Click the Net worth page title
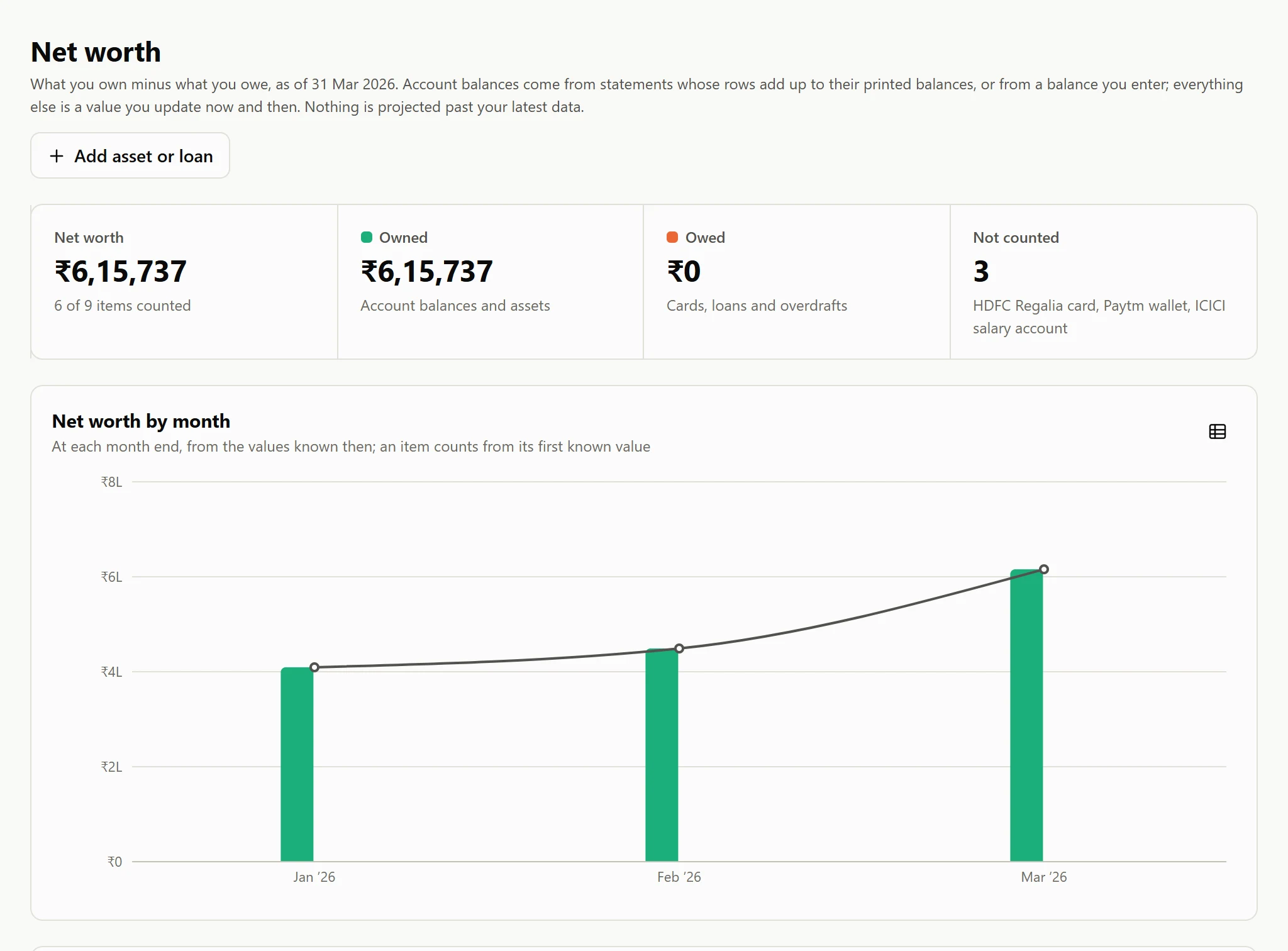This screenshot has height=951, width=1288. point(96,52)
